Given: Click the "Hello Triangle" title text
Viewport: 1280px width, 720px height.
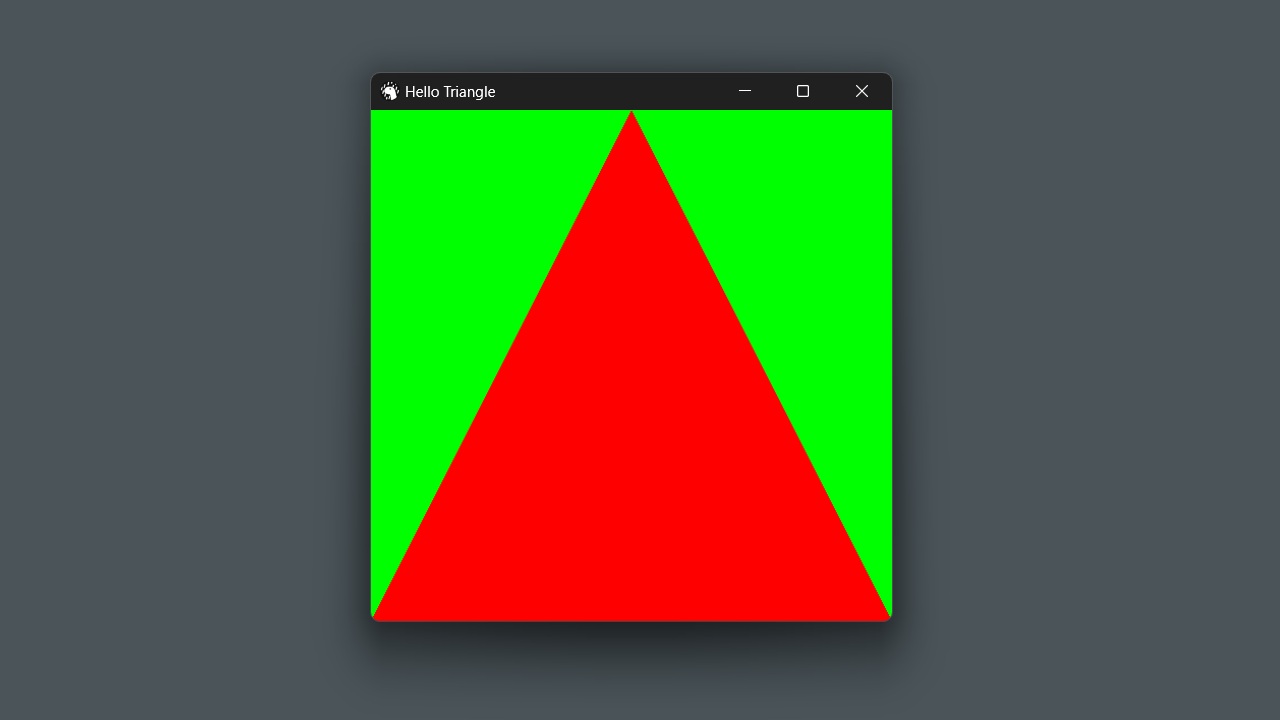Looking at the screenshot, I should click(x=450, y=92).
